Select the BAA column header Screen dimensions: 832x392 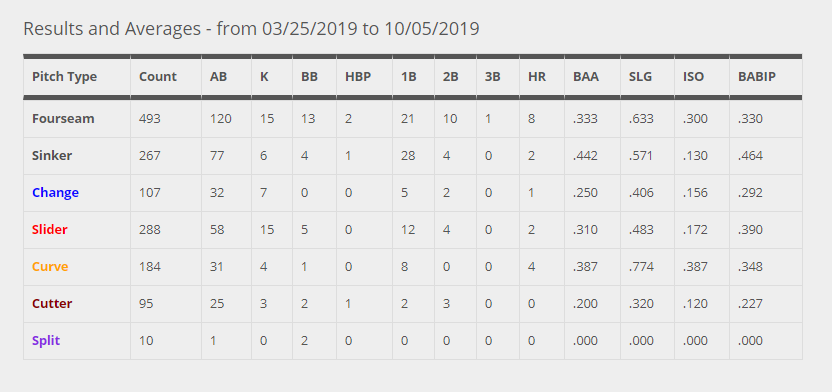[x=586, y=77]
